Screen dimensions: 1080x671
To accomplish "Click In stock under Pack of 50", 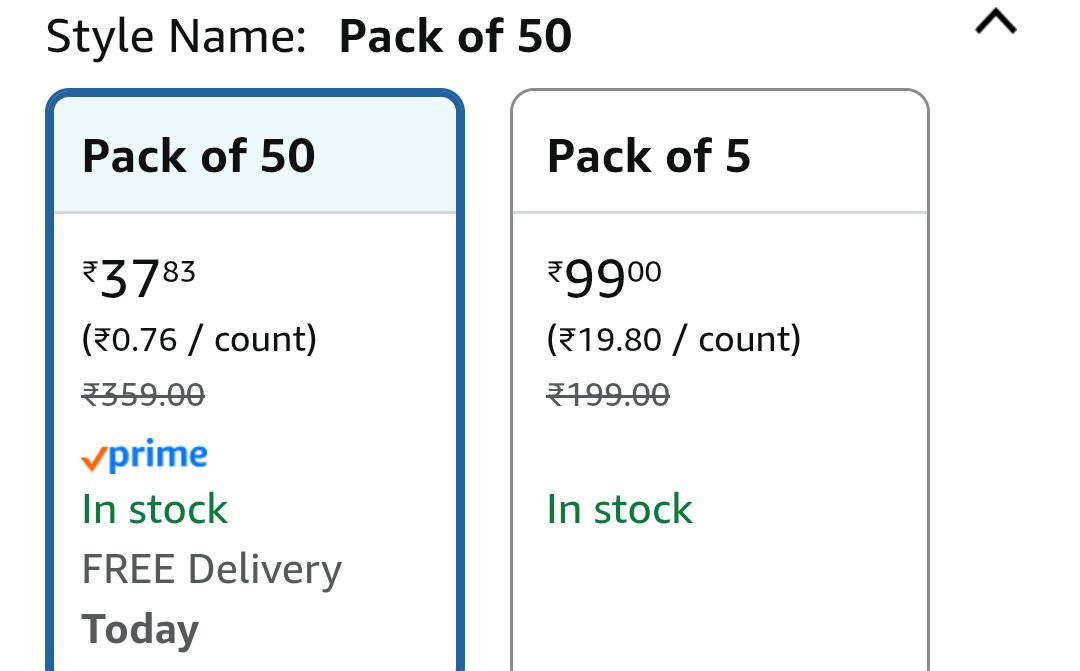I will 154,509.
